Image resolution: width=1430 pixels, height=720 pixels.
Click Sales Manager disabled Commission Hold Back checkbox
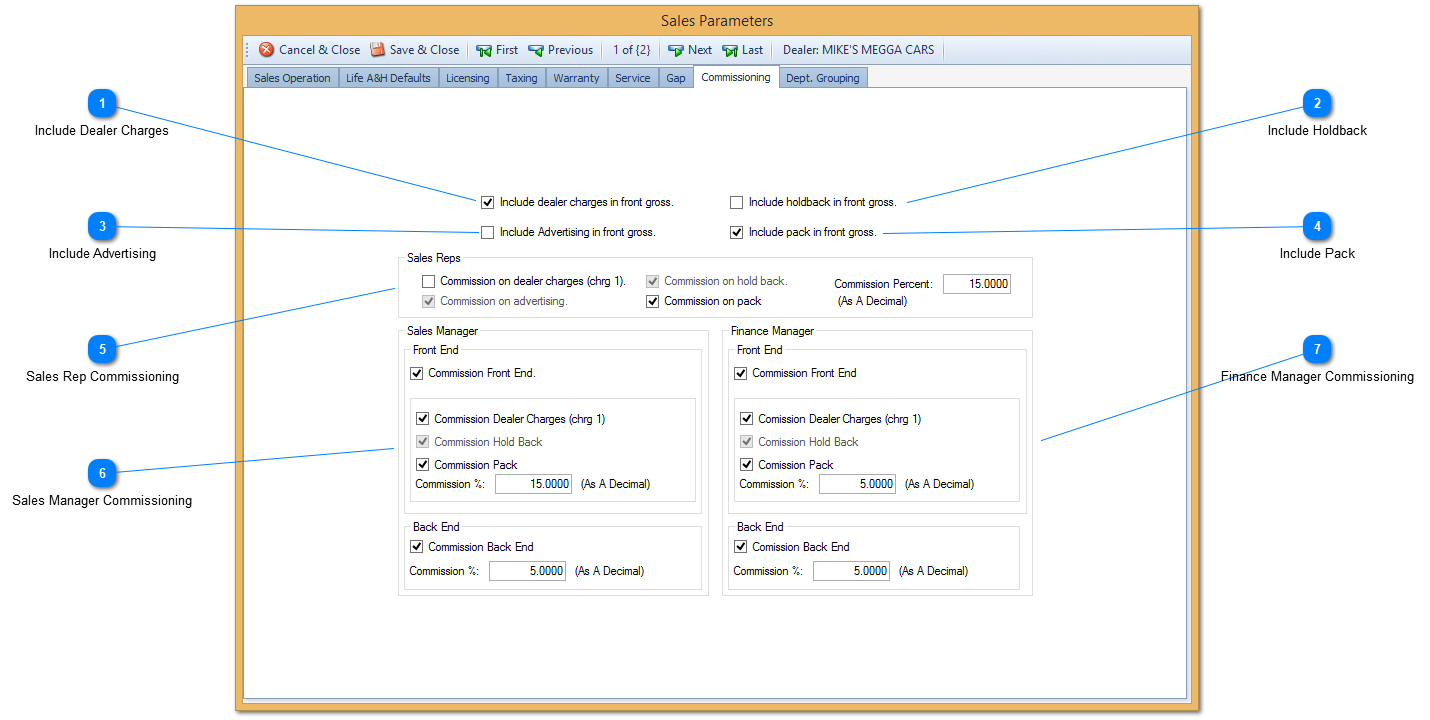point(423,442)
